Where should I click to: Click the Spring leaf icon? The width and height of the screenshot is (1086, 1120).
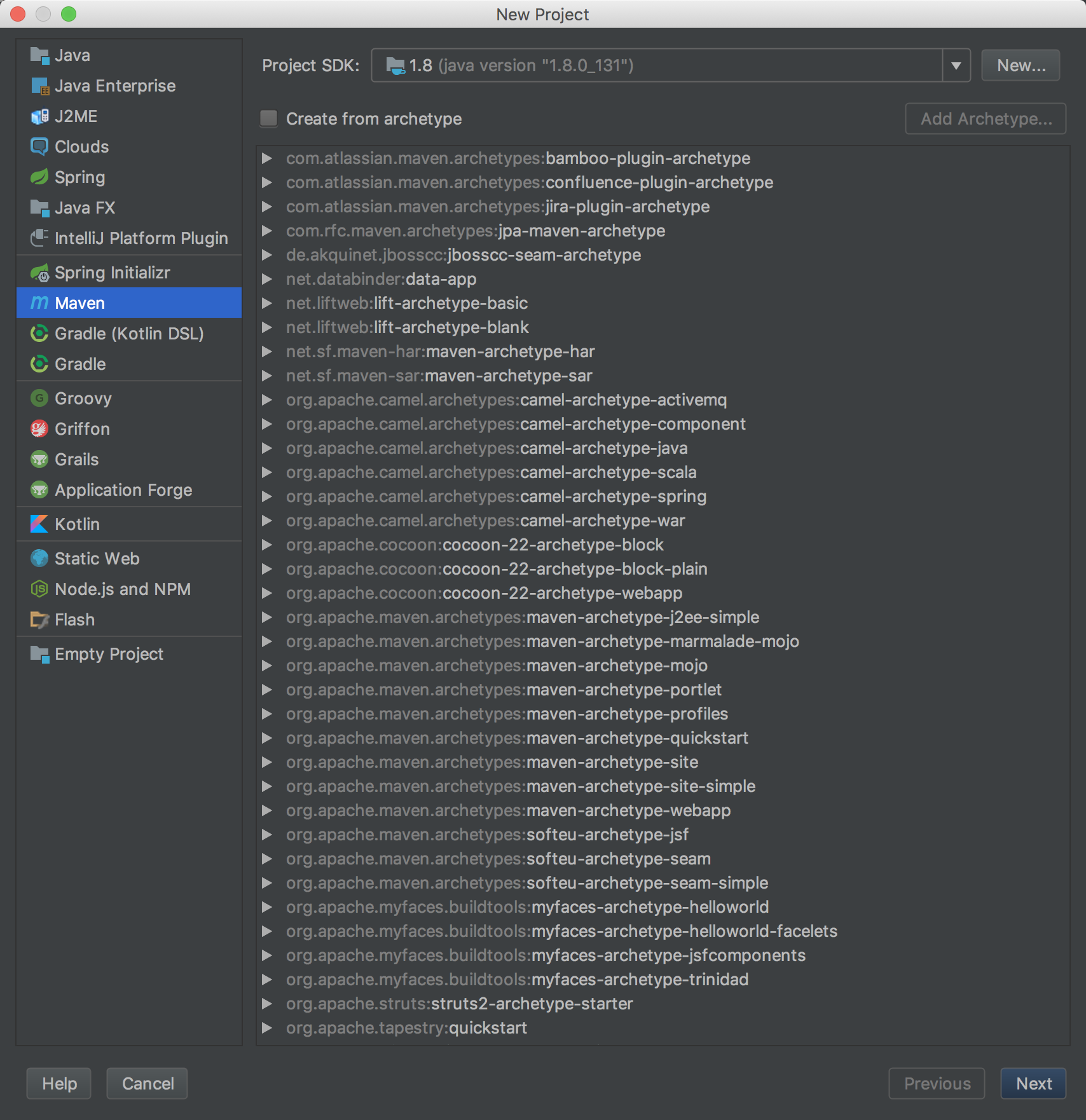click(x=39, y=177)
